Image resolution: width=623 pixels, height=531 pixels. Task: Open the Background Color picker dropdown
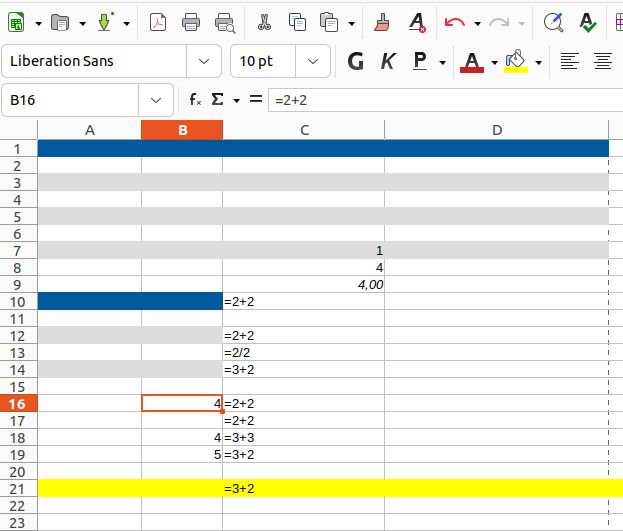tap(538, 62)
